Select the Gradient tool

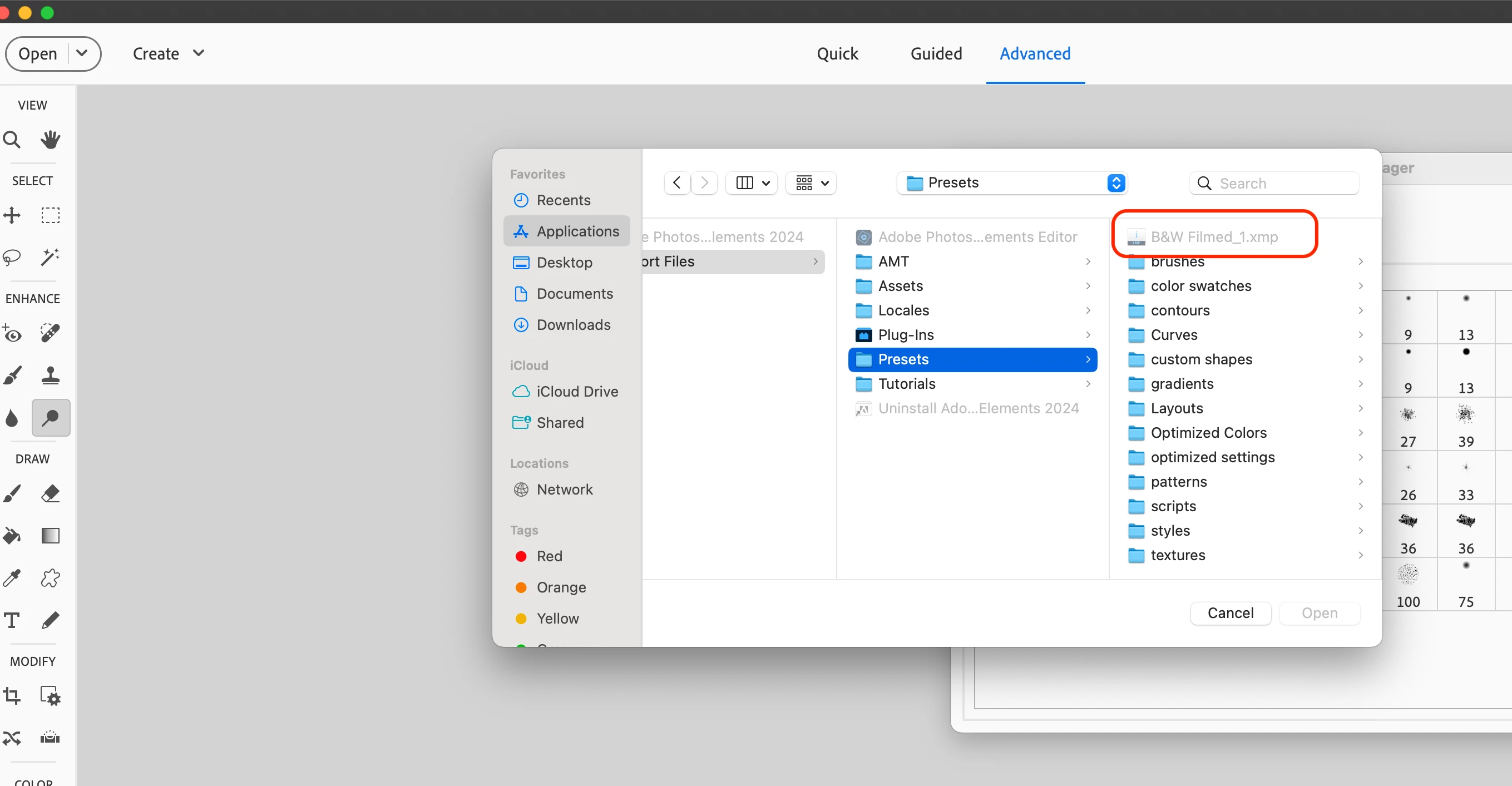[51, 535]
